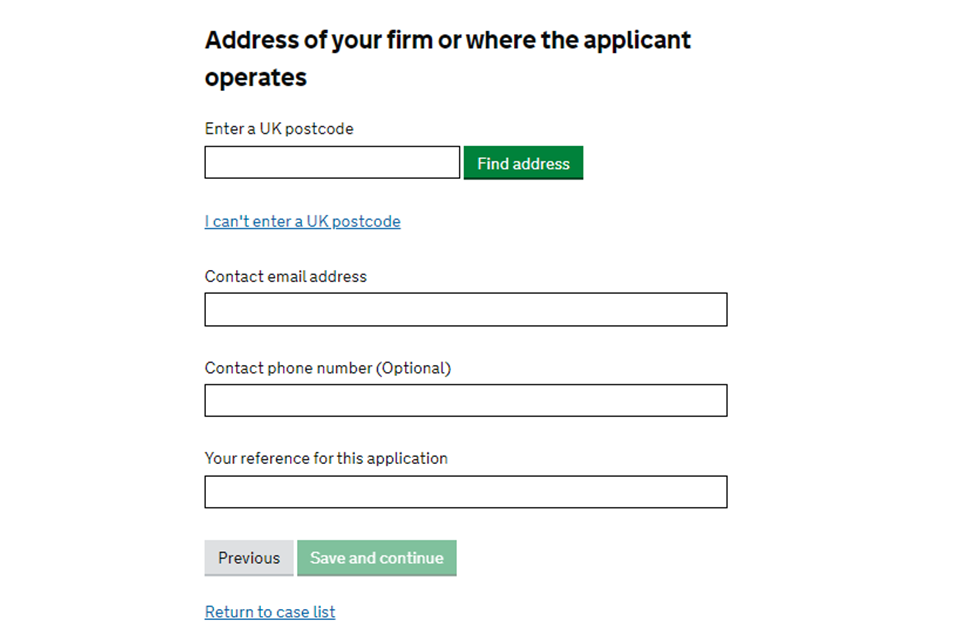Image resolution: width=960 pixels, height=640 pixels.
Task: Go back using the Previous button
Action: coord(249,558)
